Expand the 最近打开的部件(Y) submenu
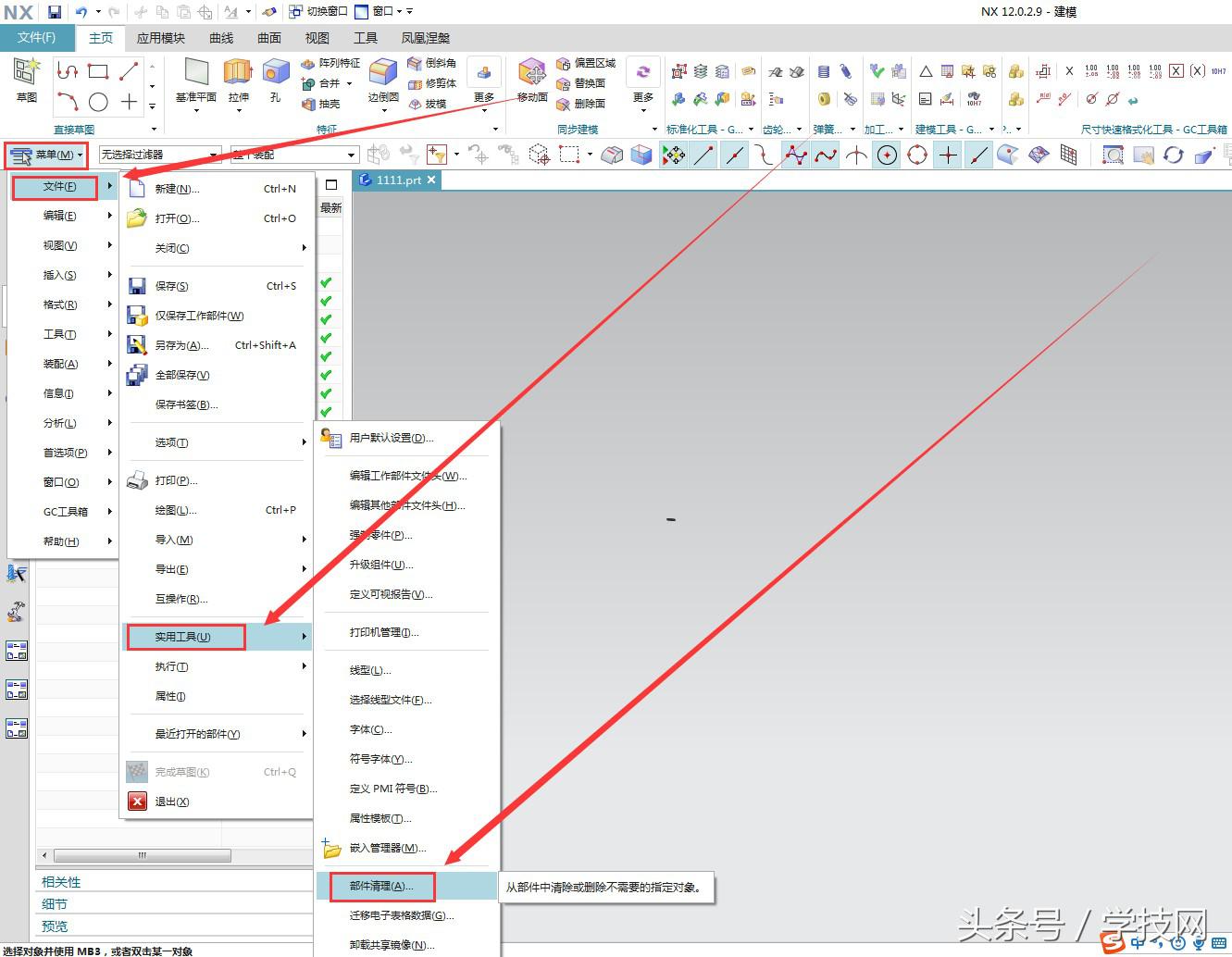 (218, 734)
